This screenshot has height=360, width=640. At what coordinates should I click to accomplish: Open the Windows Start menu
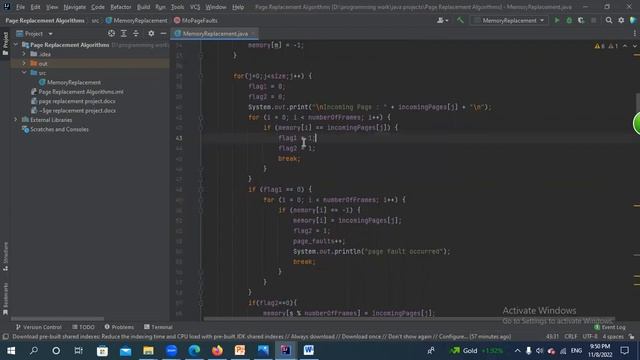tap(11, 351)
